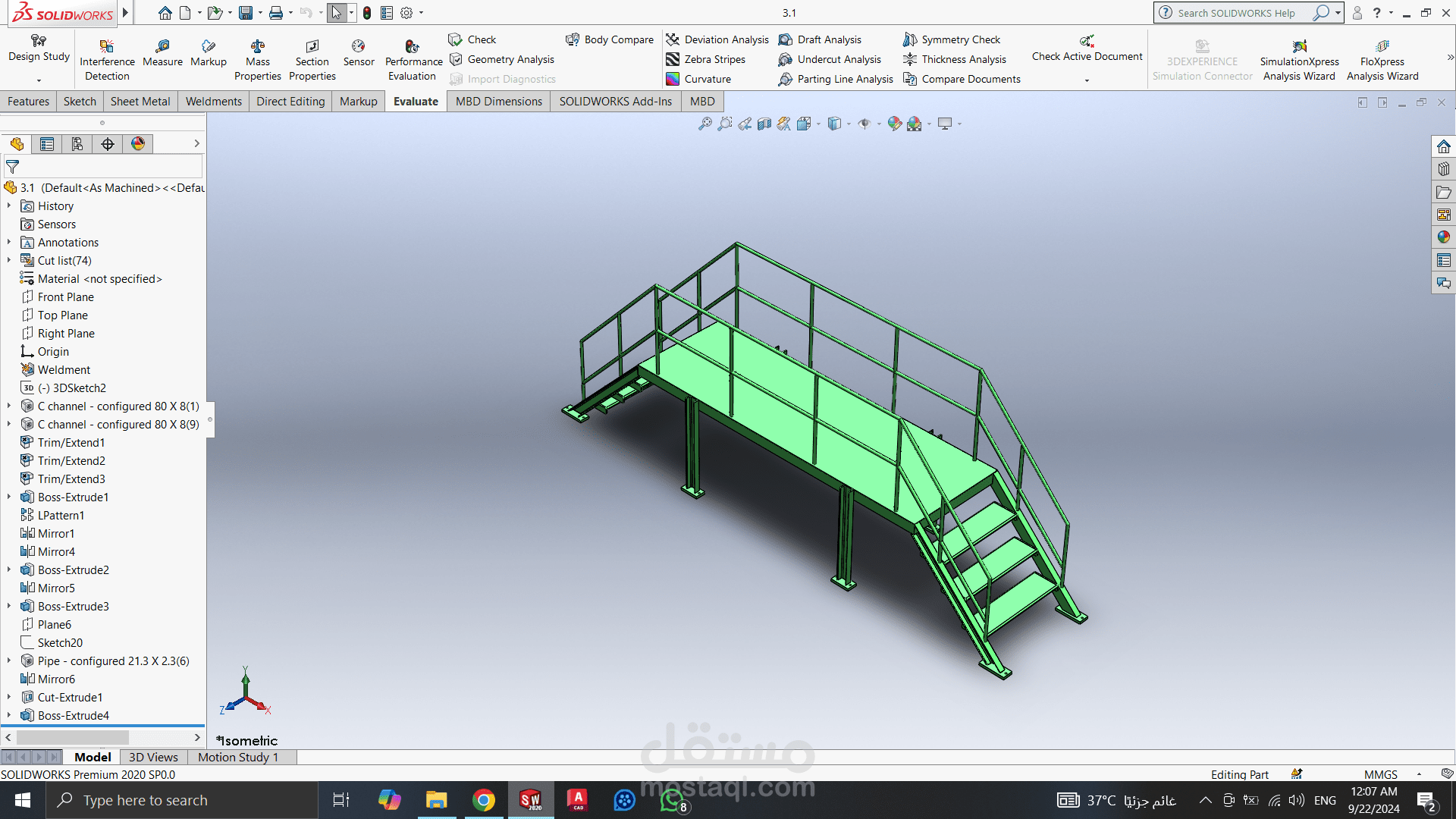Open Interference Detection tool
This screenshot has width=1456, height=819.
(x=107, y=47)
